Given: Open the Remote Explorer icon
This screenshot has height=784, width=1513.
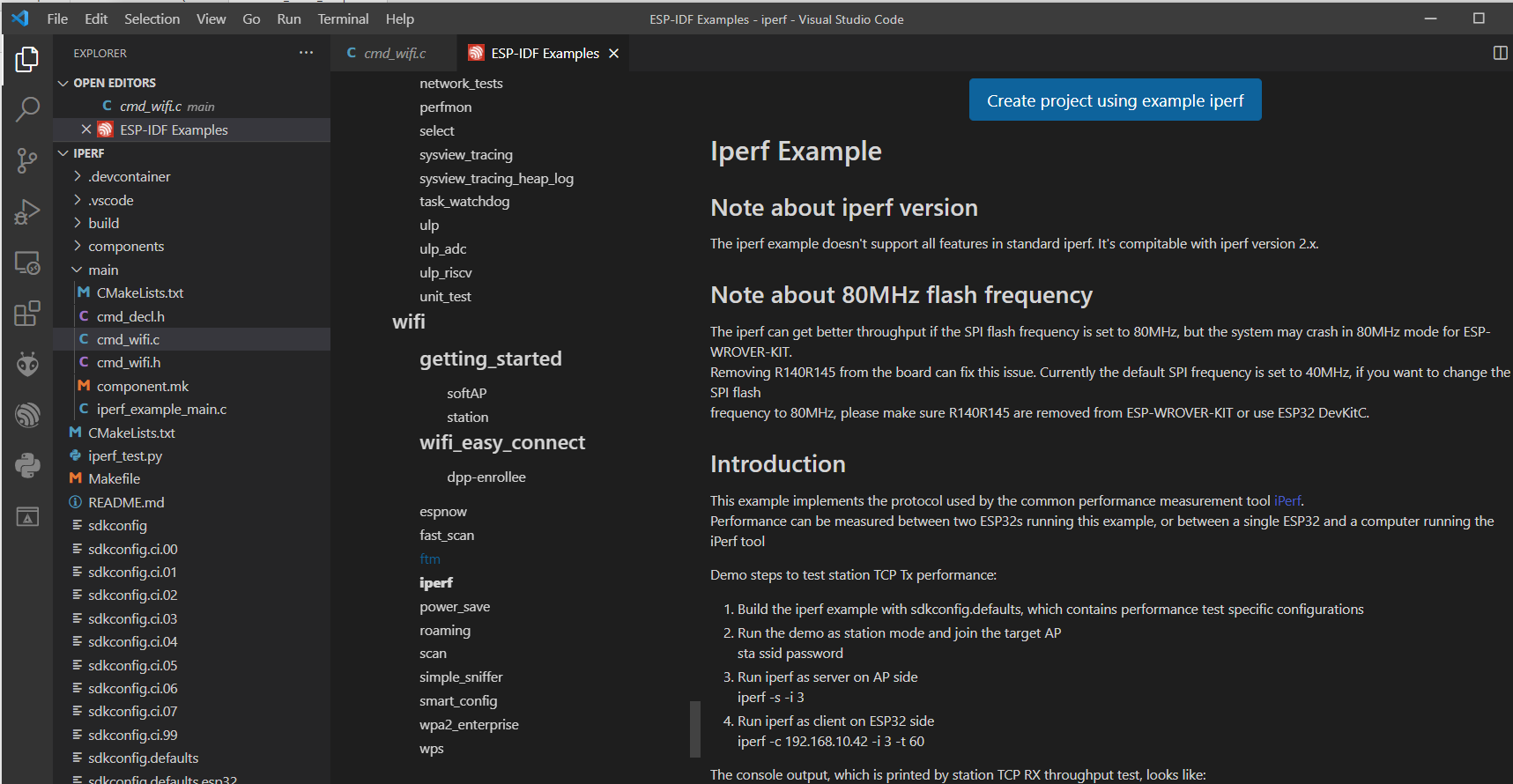Looking at the screenshot, I should click(x=27, y=263).
